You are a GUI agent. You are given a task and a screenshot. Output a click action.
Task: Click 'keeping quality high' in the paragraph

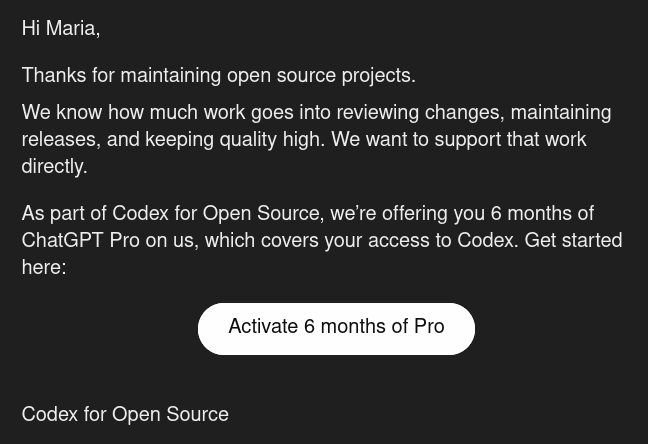232,140
